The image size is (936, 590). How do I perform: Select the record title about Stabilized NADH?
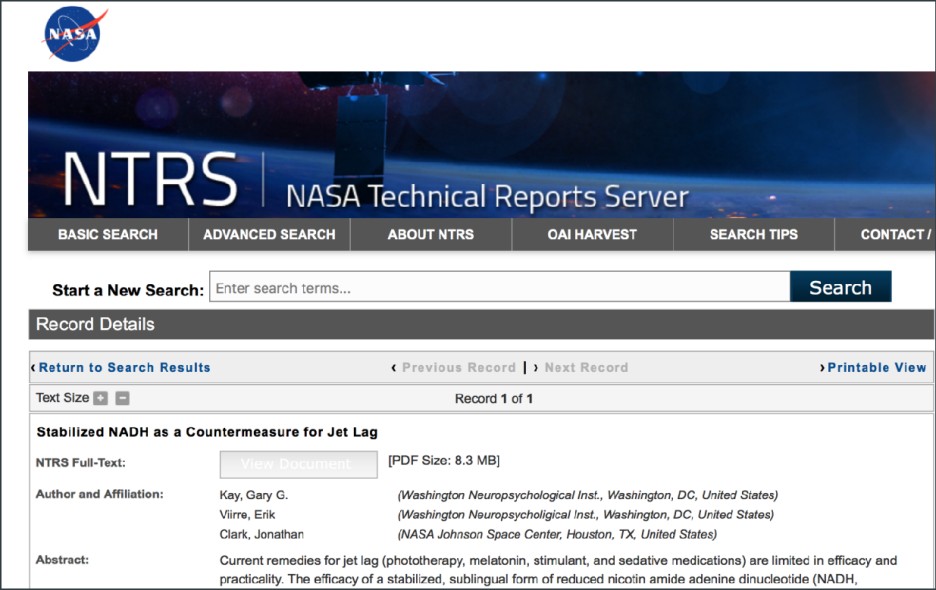[207, 432]
